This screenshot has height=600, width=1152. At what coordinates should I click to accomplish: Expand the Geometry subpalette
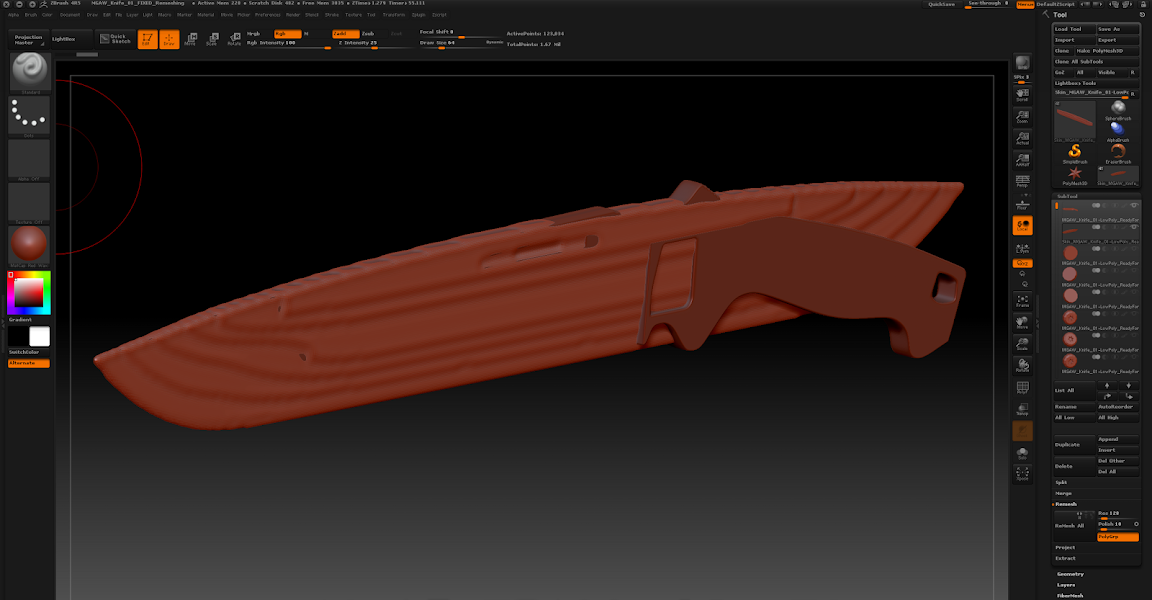point(1071,574)
